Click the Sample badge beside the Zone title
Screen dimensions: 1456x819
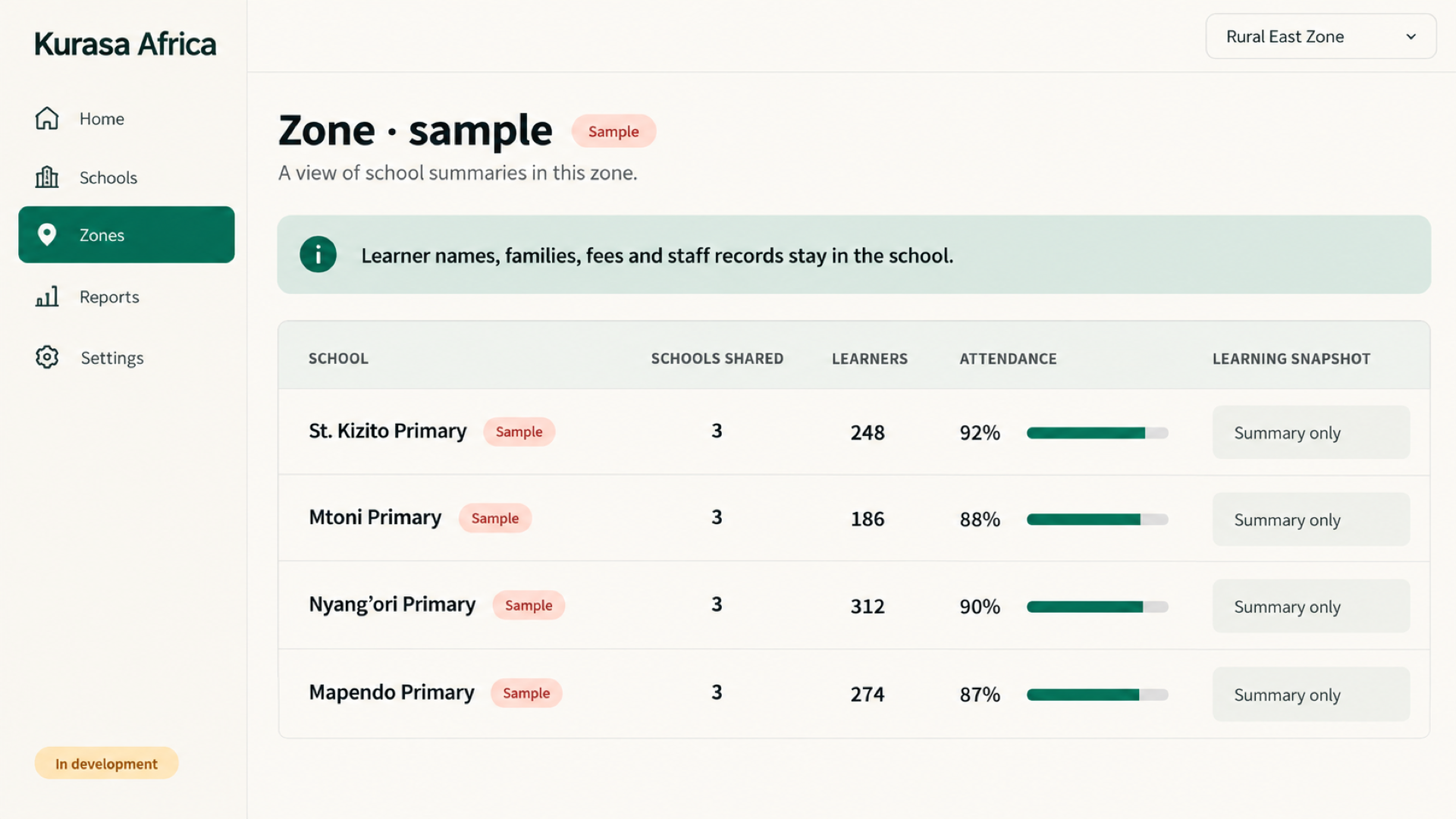pyautogui.click(x=613, y=131)
